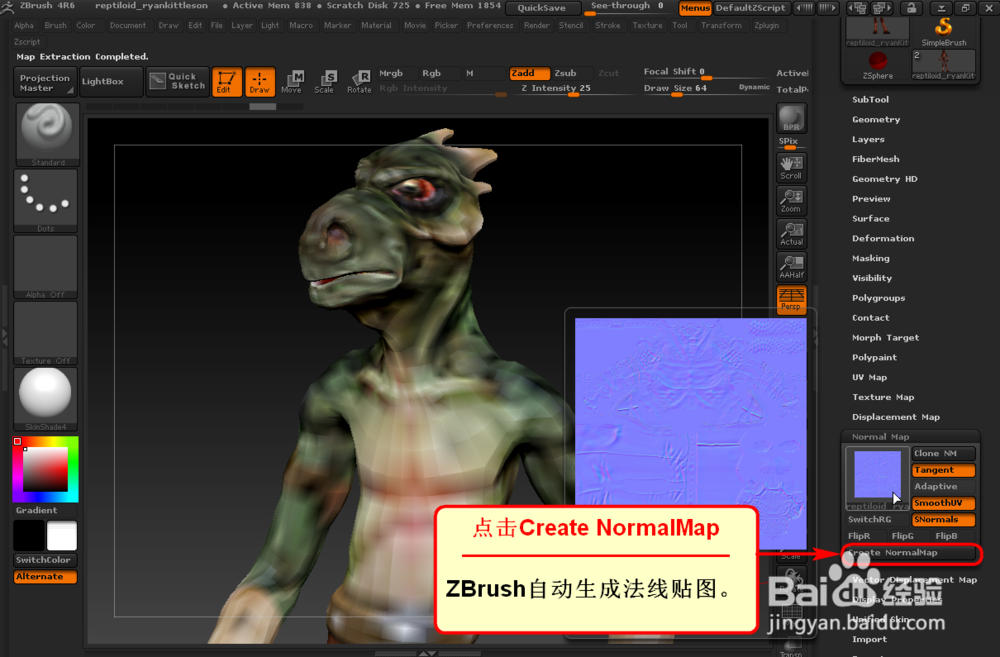Click the FlipG button

click(x=902, y=536)
